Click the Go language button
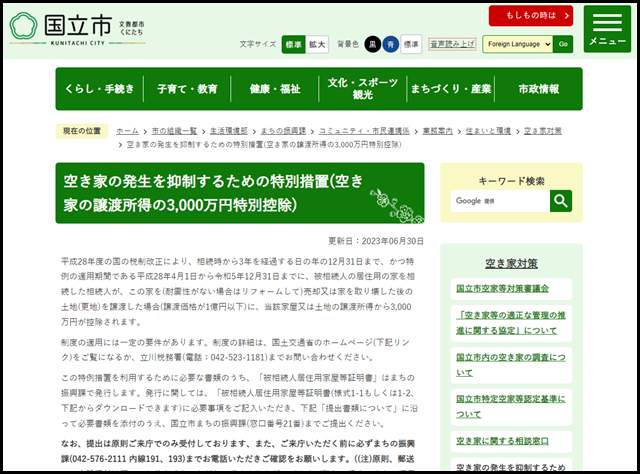640x474 pixels. 563,44
